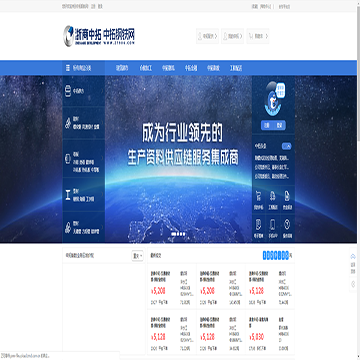Click the cart quick-link icon in right panel
The width and height of the screenshot is (360, 360).
point(258,196)
